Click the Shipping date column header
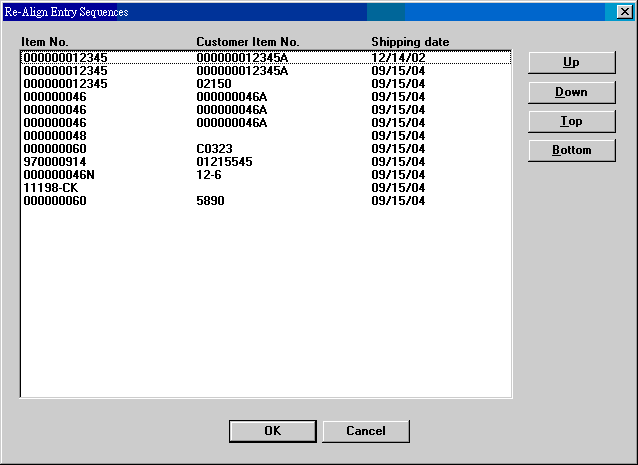Screen dimensions: 638x465 pyautogui.click(x=410, y=42)
